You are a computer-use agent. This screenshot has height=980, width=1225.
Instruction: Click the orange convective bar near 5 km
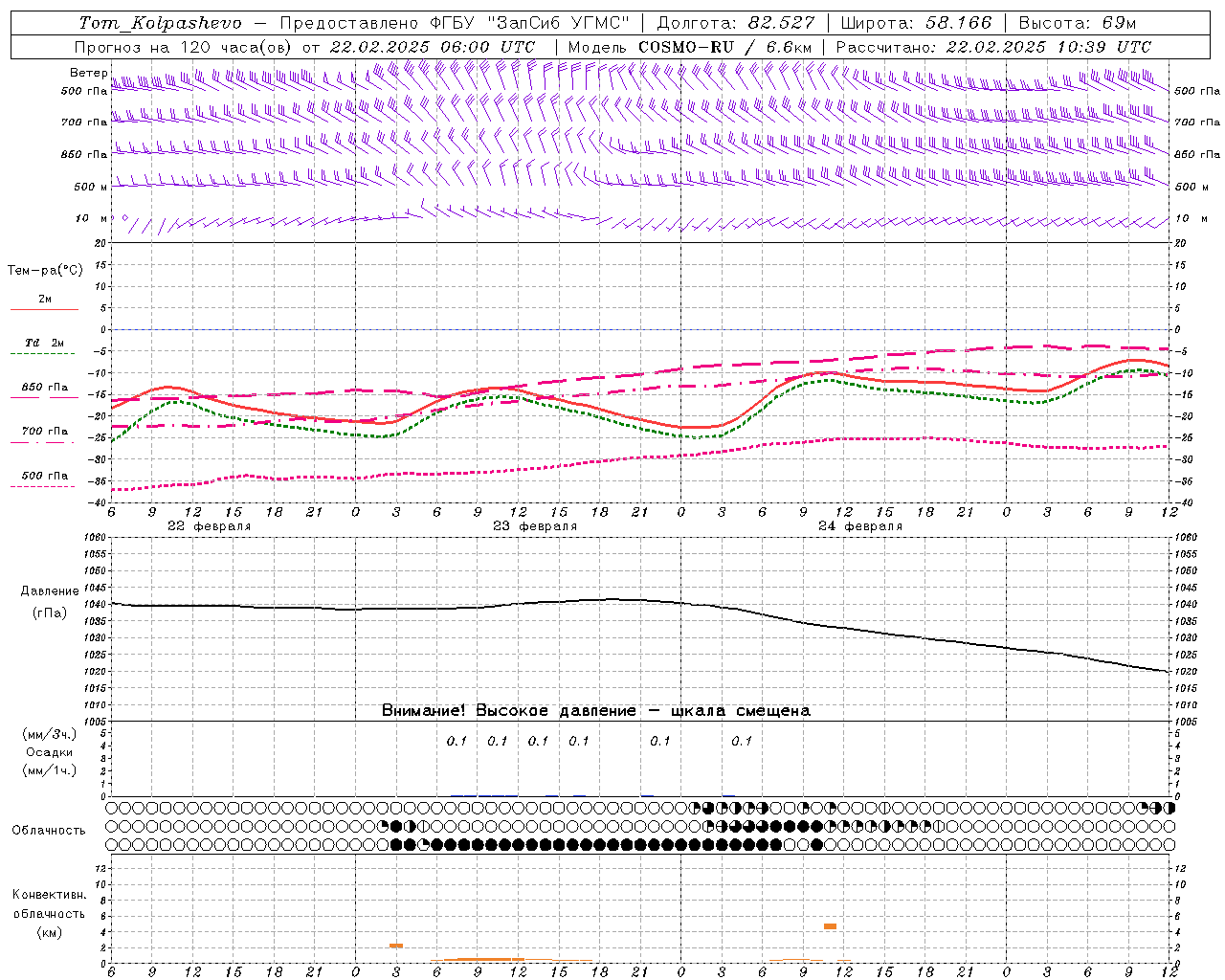coord(830,926)
